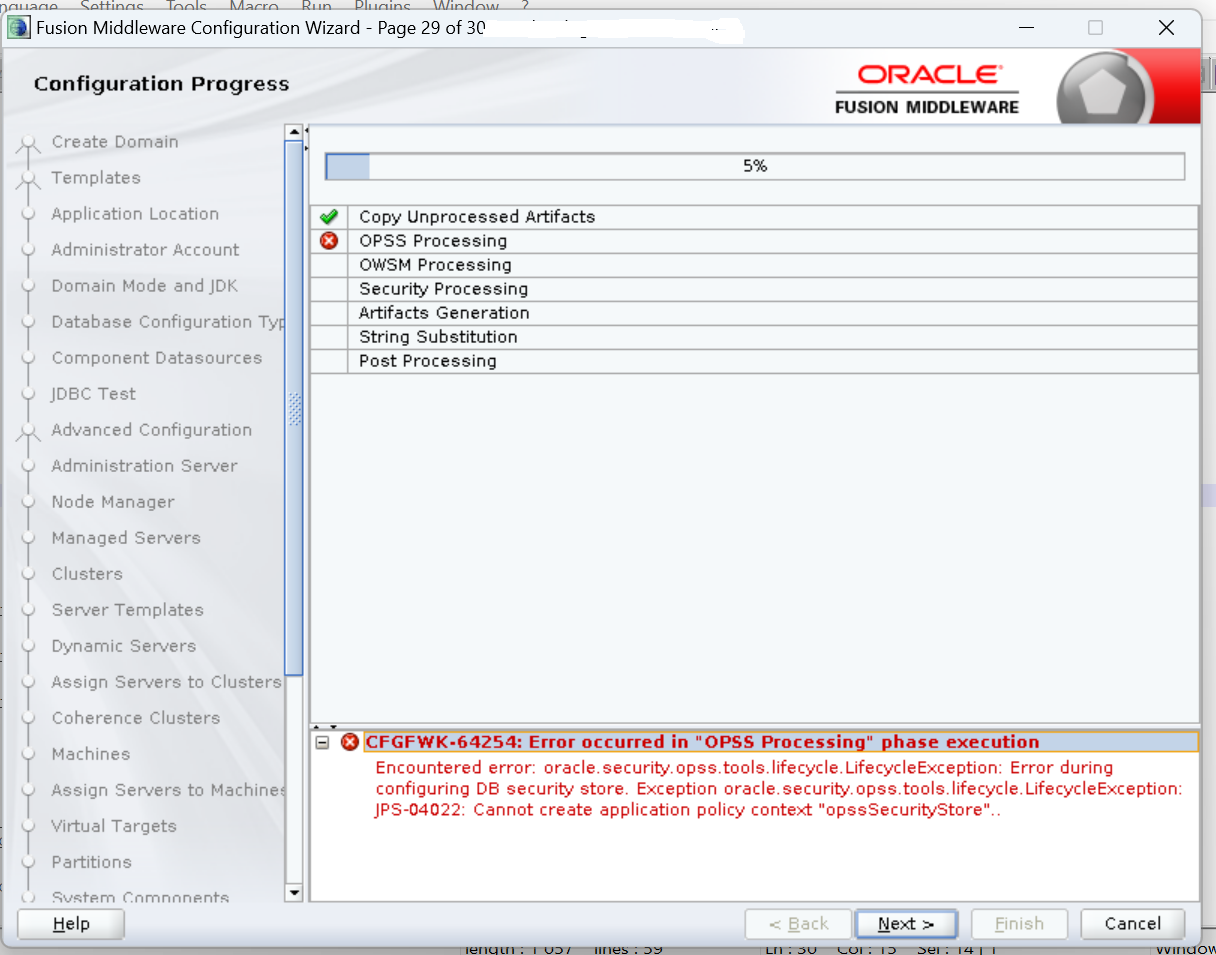1216x955 pixels.
Task: Click the split pane collapse arrows above the message area
Action: [326, 727]
